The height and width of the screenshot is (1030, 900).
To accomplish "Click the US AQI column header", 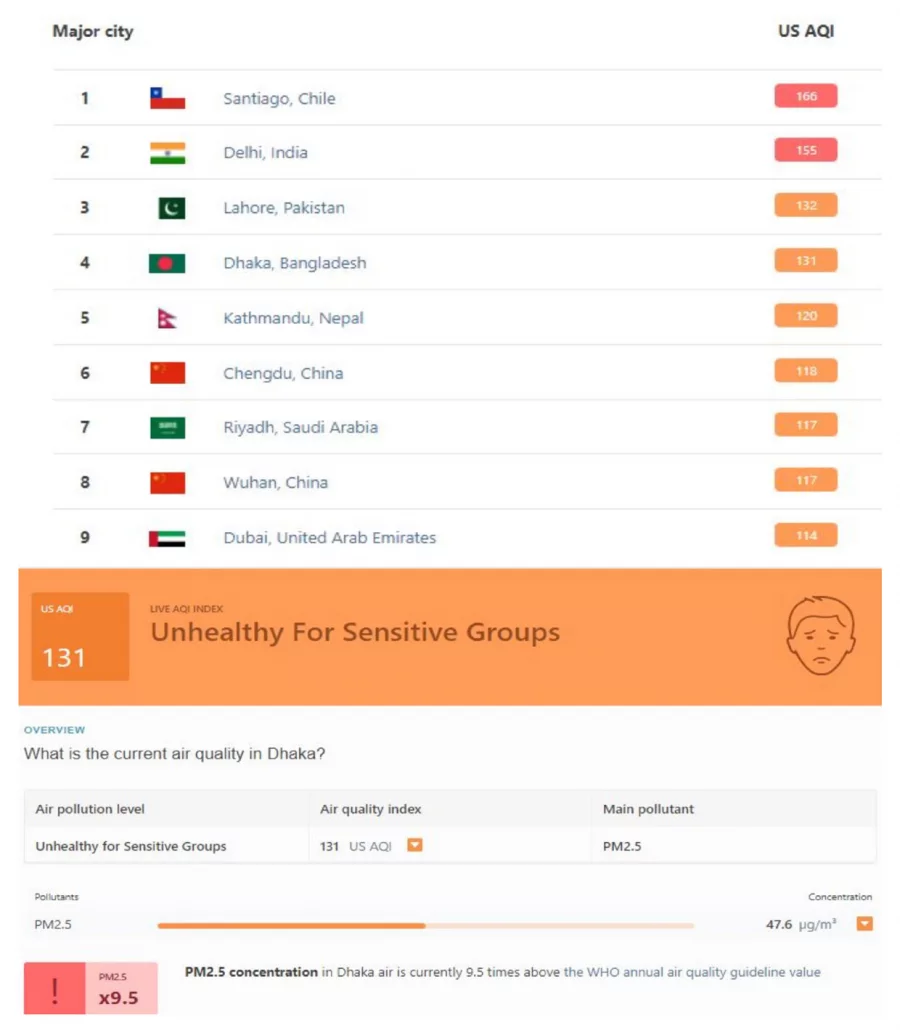I will (x=805, y=31).
